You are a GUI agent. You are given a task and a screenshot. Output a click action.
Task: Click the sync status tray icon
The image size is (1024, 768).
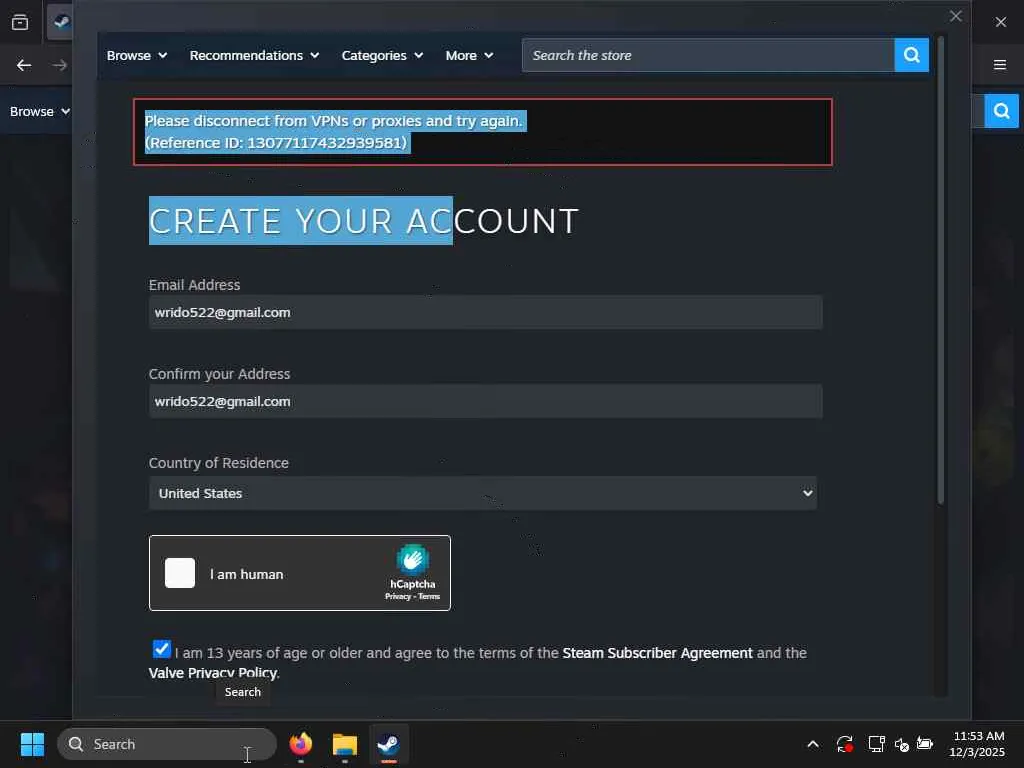coord(844,744)
